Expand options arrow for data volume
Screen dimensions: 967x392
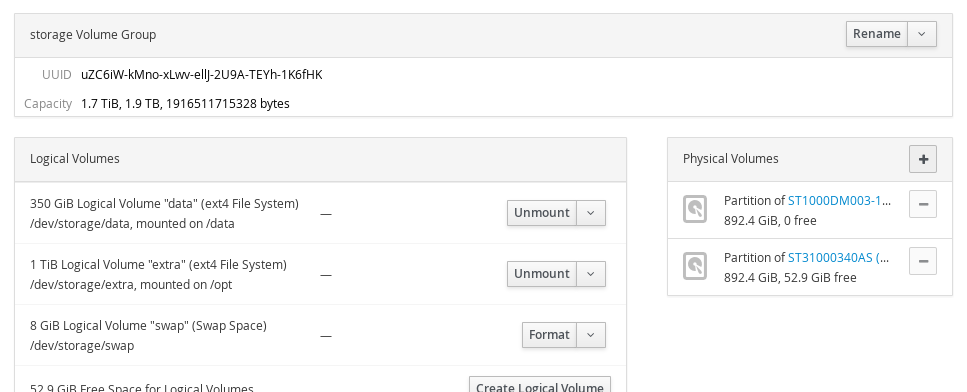(x=591, y=213)
